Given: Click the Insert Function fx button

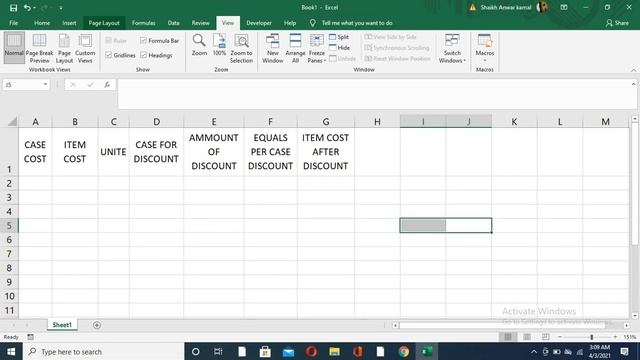Looking at the screenshot, I should (x=107, y=84).
